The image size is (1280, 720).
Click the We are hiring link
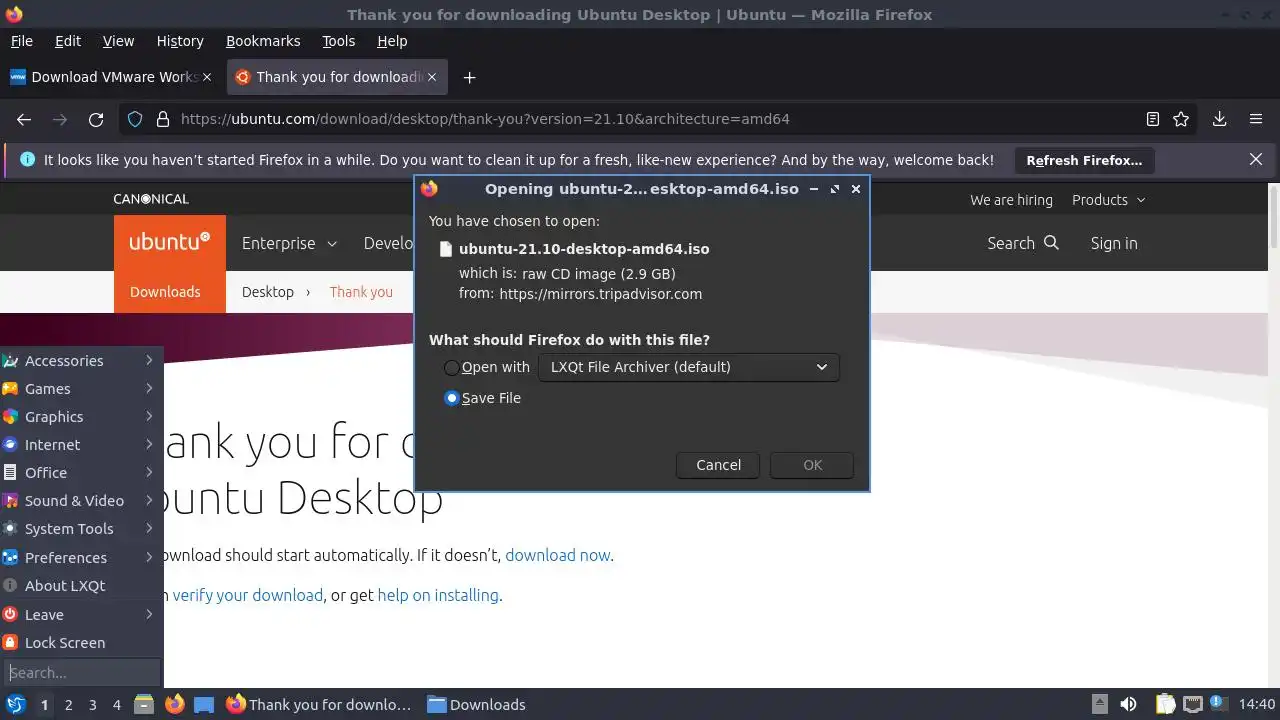pyautogui.click(x=1011, y=200)
